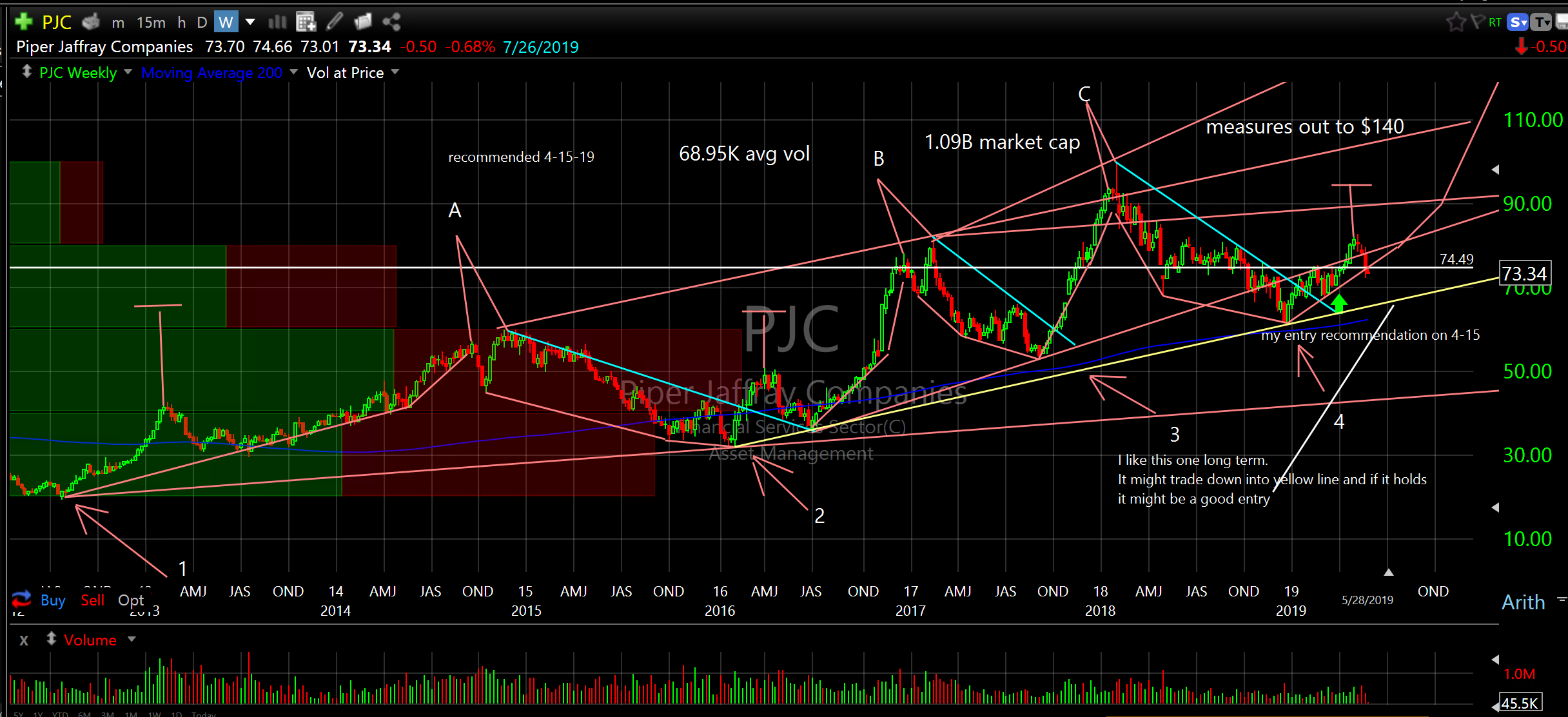Switch to daily D time frame
The width and height of the screenshot is (1568, 717).
click(x=202, y=23)
